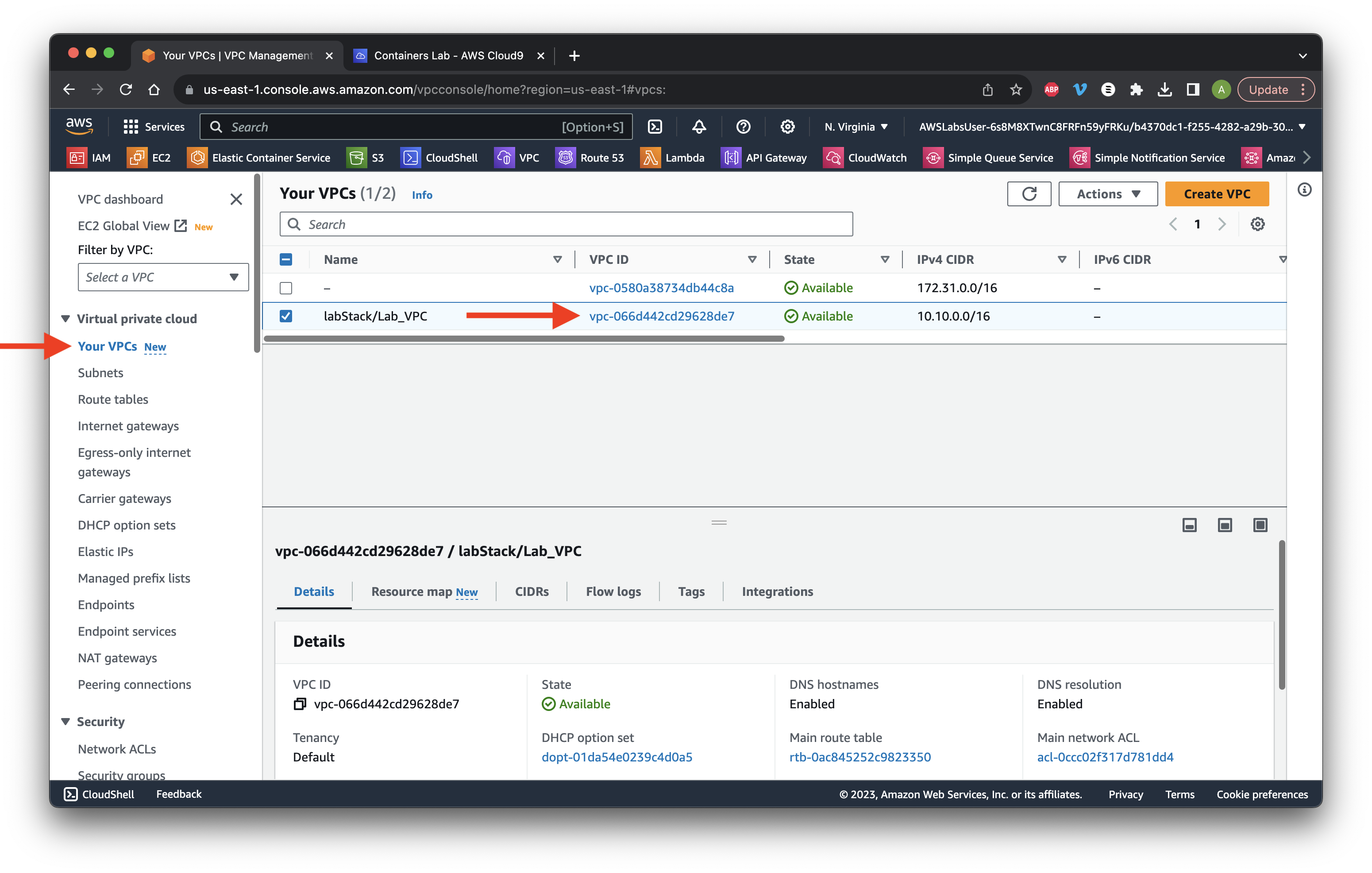The width and height of the screenshot is (1372, 873).
Task: Copy VPC ID in details panel
Action: tap(300, 704)
